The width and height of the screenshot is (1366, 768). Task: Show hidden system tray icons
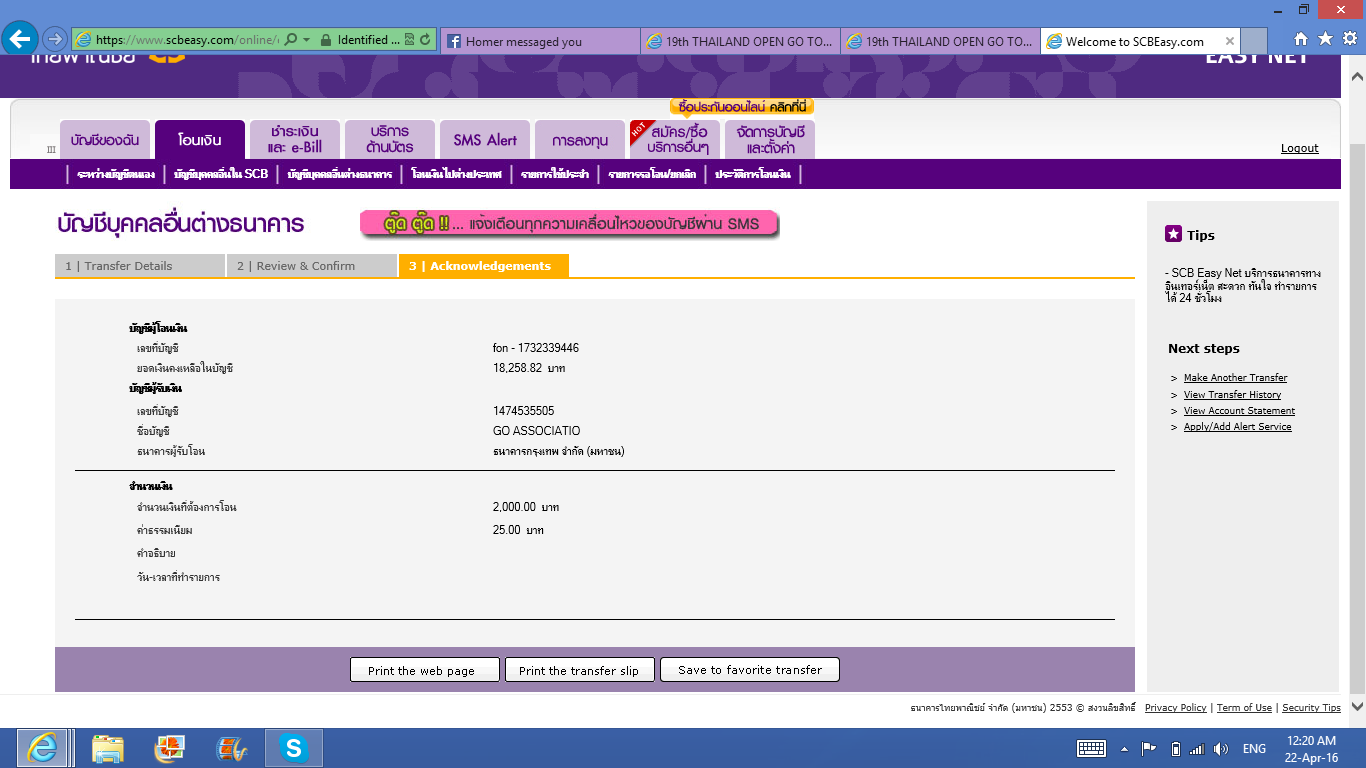click(x=1124, y=748)
